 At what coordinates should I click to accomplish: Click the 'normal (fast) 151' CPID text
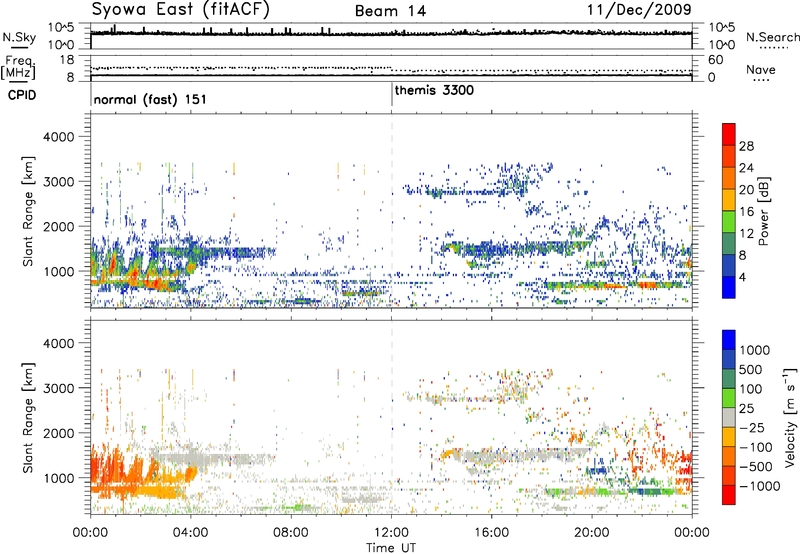[150, 99]
